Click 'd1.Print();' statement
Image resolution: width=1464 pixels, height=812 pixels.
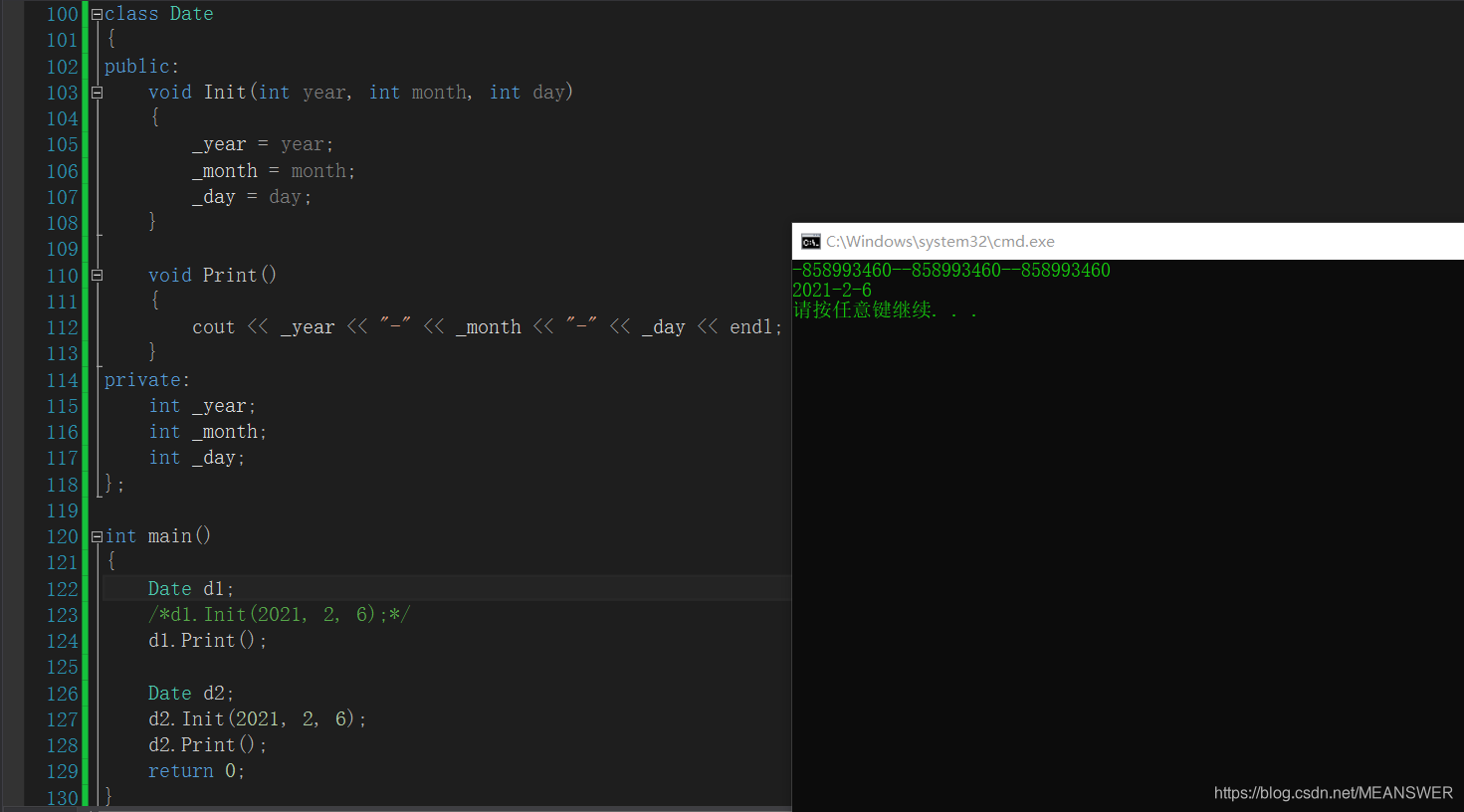point(208,641)
